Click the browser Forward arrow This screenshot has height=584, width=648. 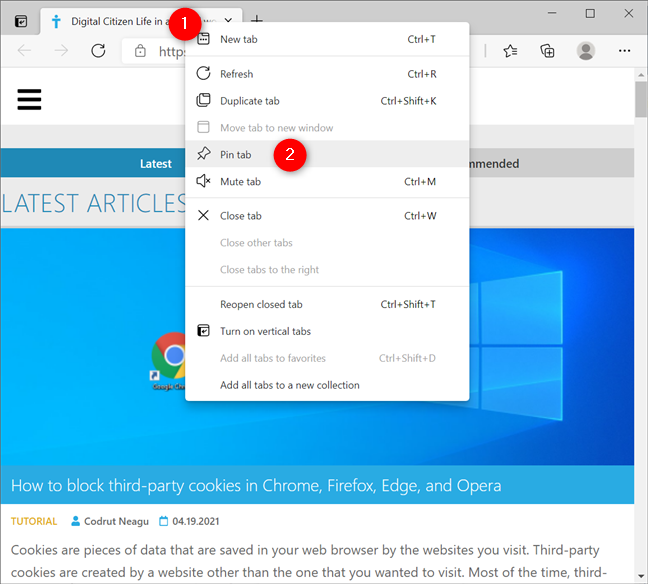[61, 51]
